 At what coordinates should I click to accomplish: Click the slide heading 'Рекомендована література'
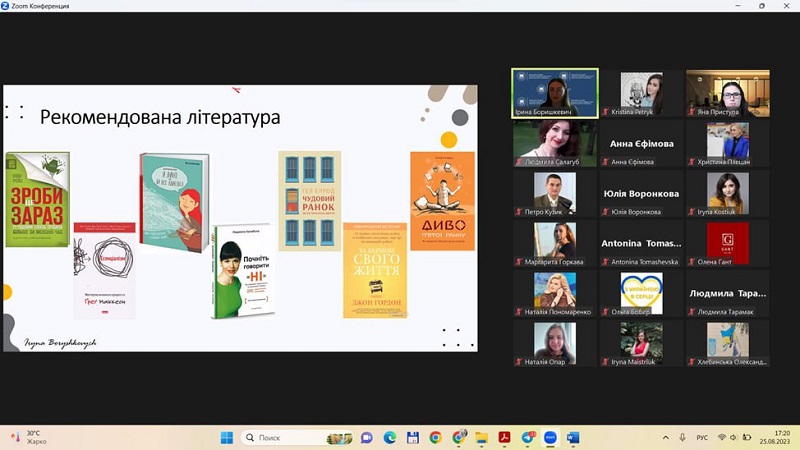tap(160, 117)
